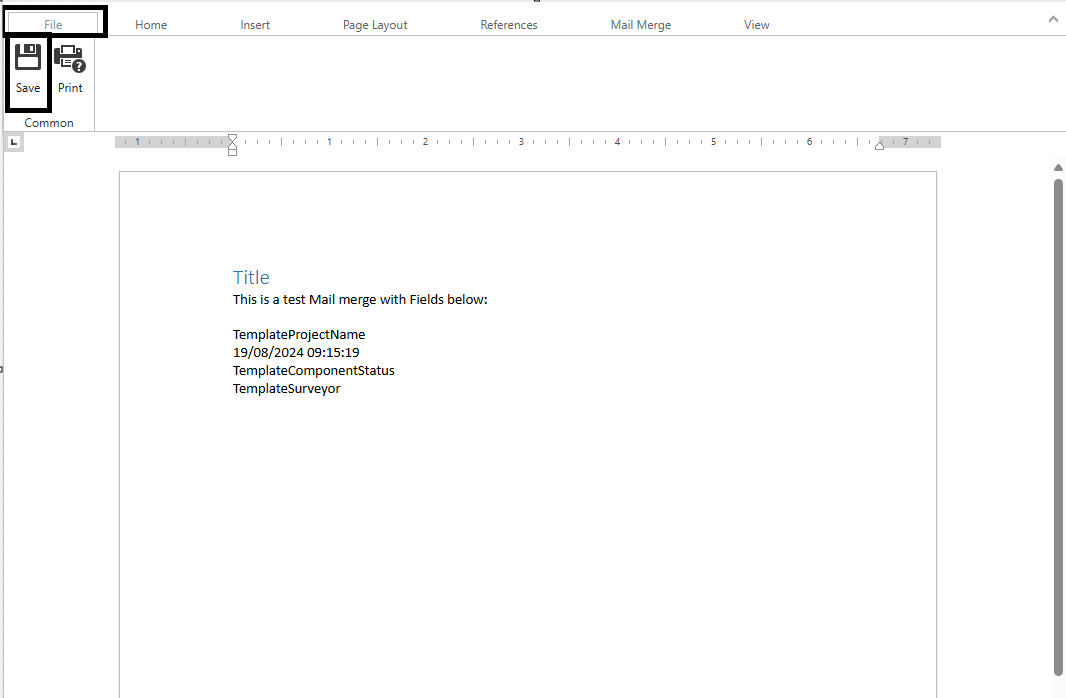Click the TemplateSurveyor field text
Image resolution: width=1066 pixels, height=698 pixels.
pyautogui.click(x=286, y=388)
